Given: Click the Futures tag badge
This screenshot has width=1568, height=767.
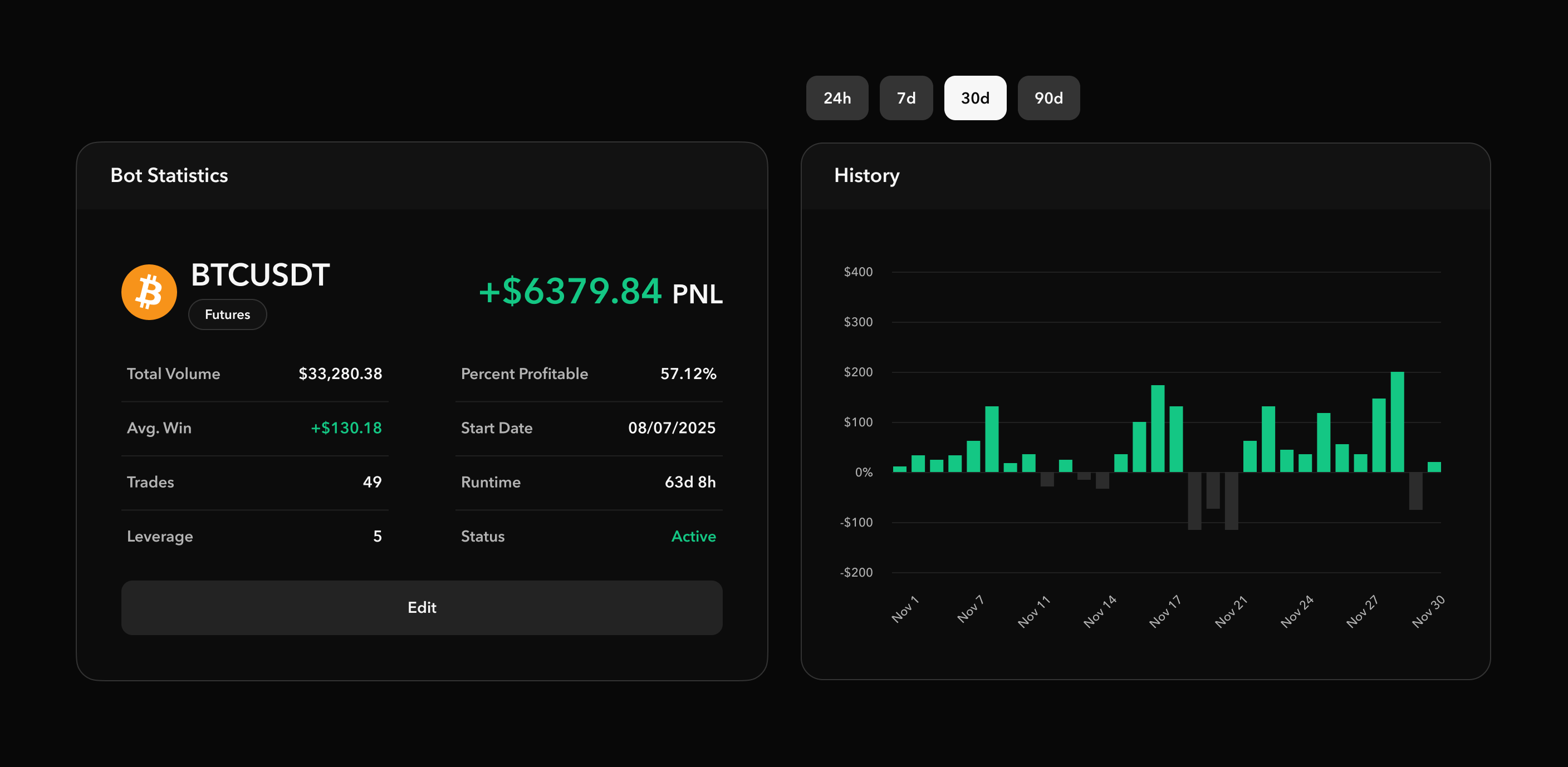Looking at the screenshot, I should pos(227,314).
